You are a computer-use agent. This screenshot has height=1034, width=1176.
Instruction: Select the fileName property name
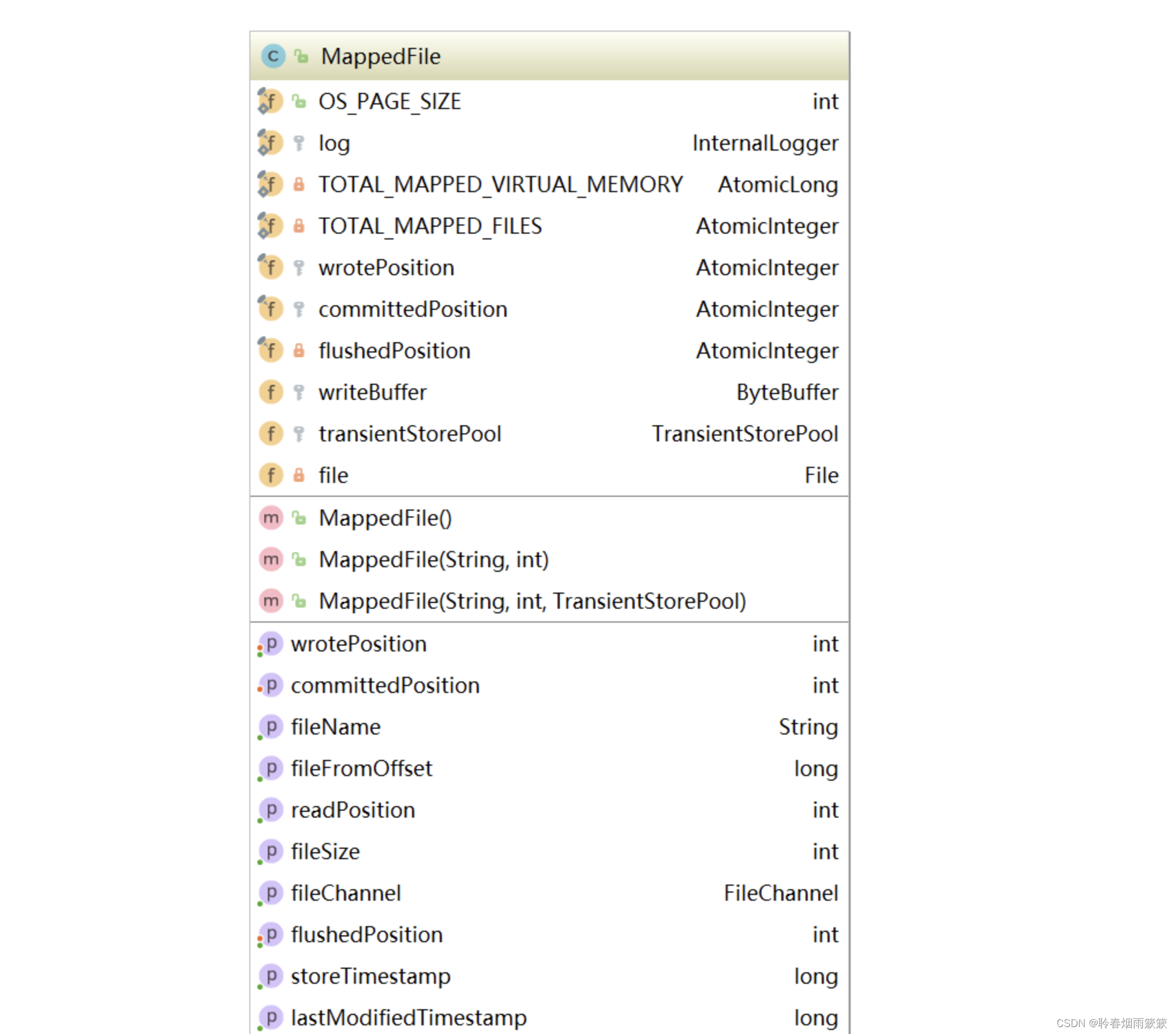(336, 727)
